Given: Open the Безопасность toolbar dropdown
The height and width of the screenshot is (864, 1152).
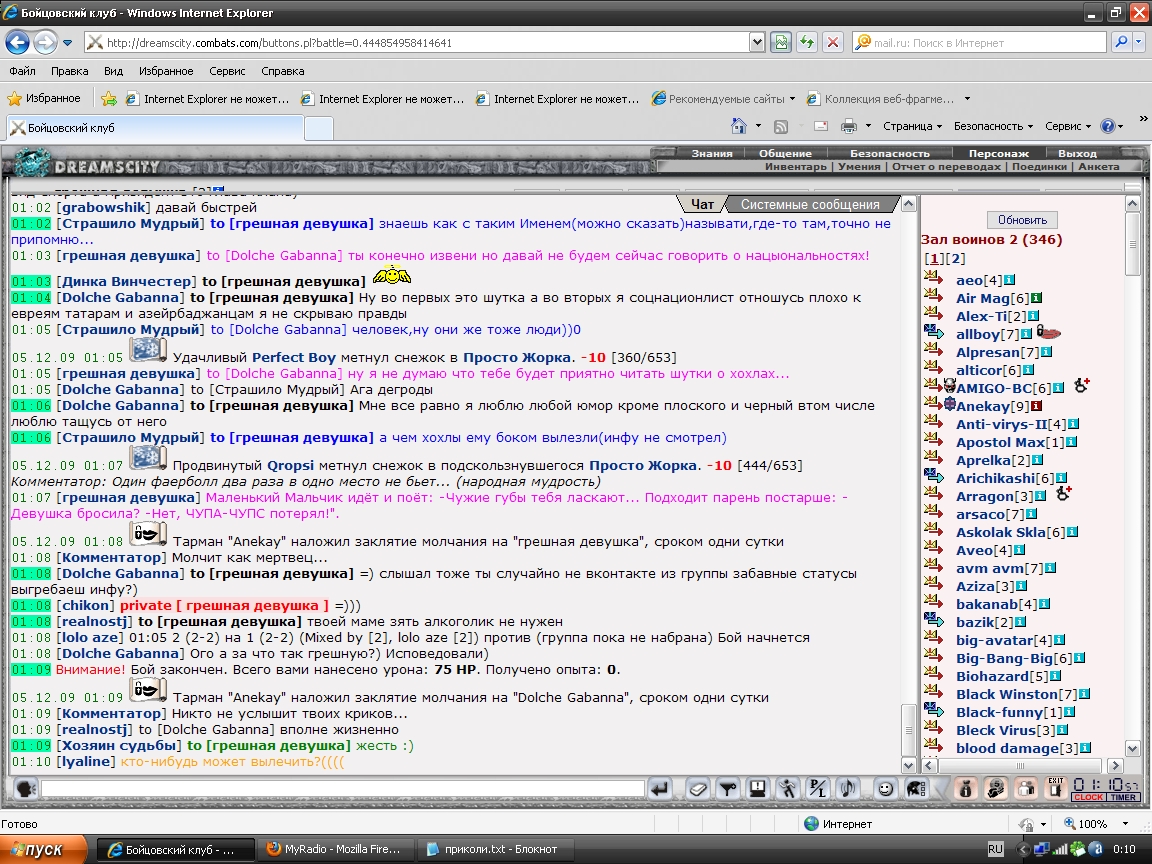Looking at the screenshot, I should (993, 126).
